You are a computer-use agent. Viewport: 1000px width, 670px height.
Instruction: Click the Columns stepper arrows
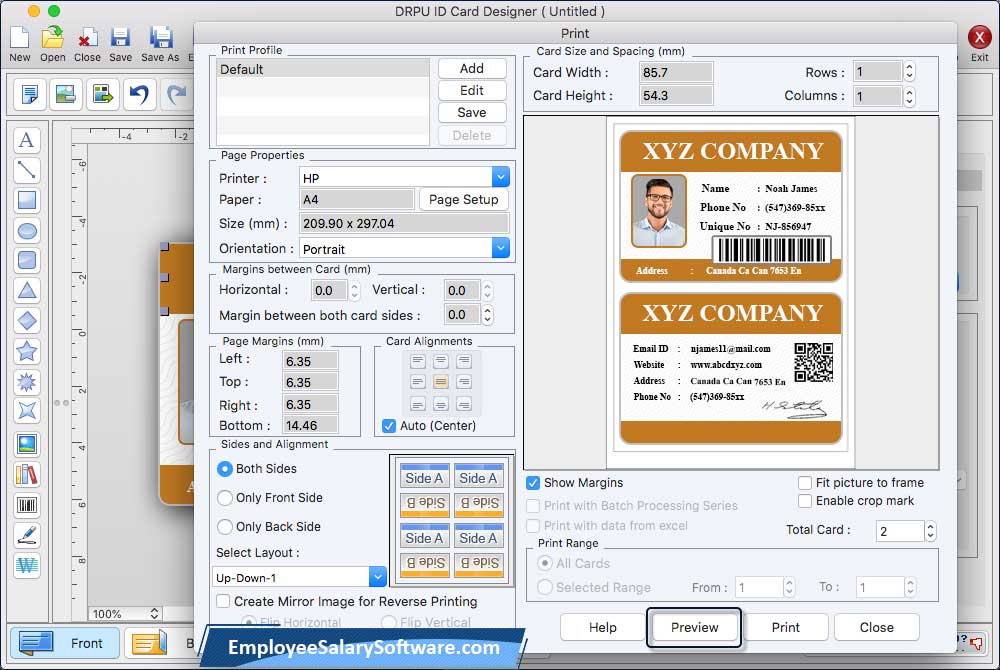click(x=909, y=96)
